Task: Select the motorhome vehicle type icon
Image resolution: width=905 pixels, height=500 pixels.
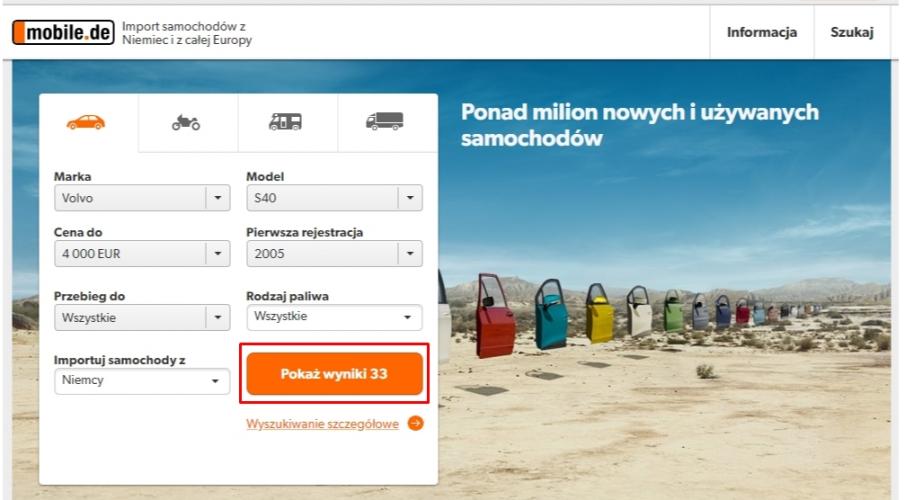Action: pyautogui.click(x=285, y=122)
